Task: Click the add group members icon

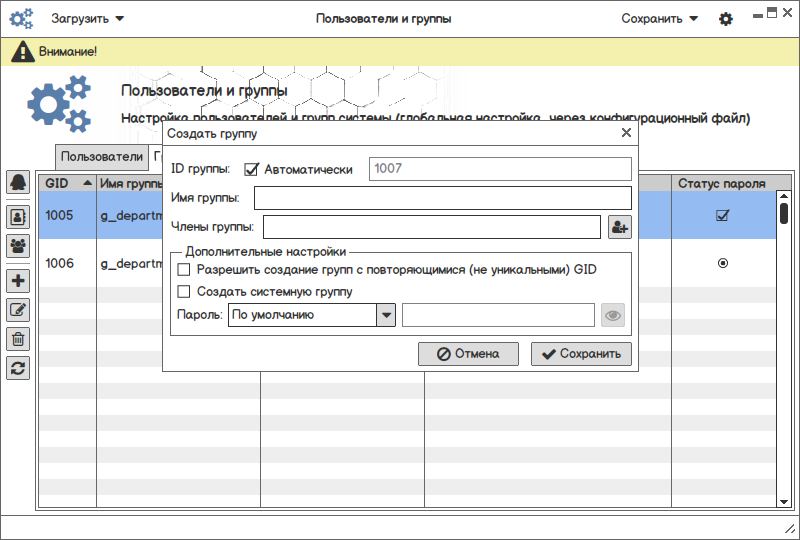Action: [619, 228]
